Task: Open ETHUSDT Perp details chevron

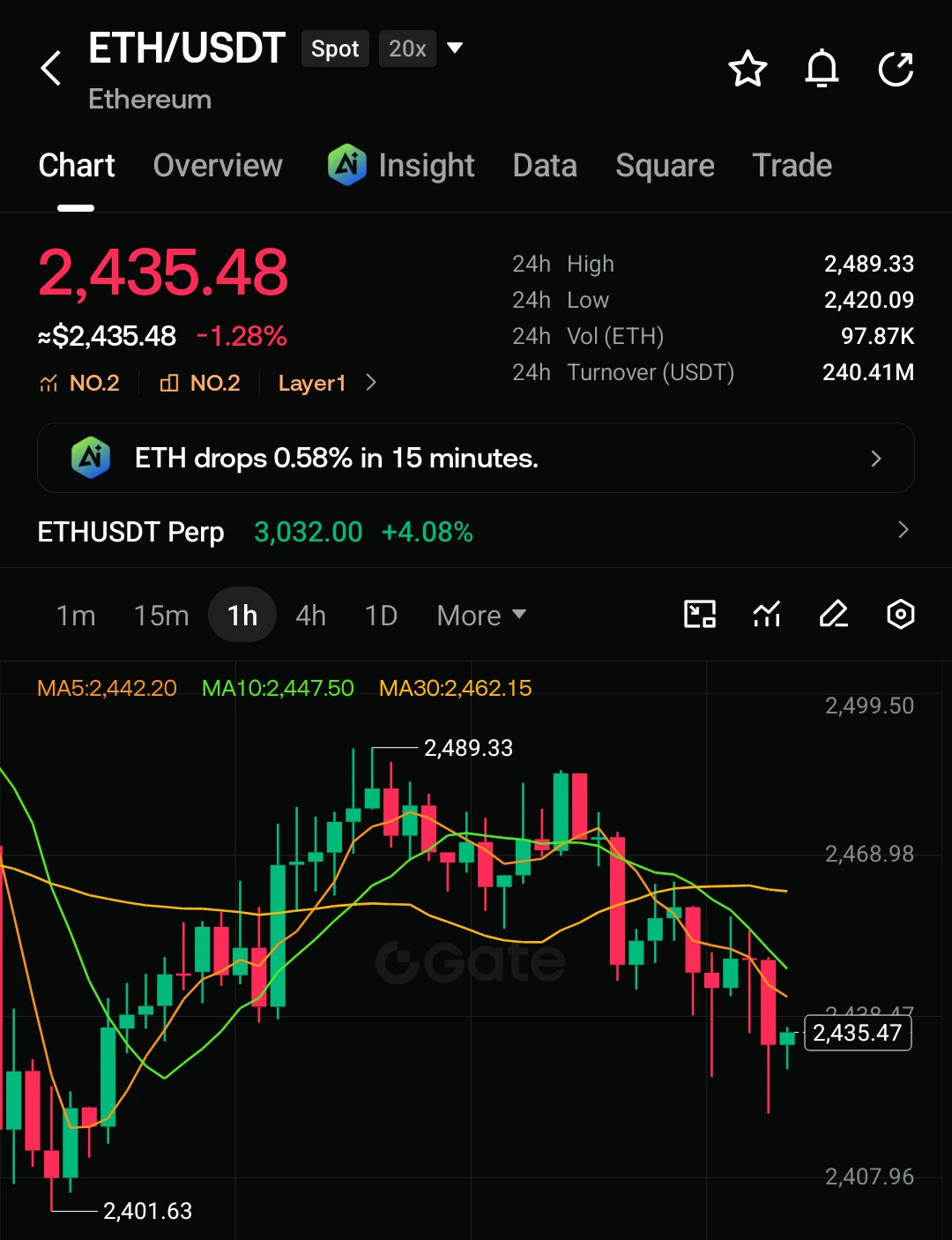Action: point(903,530)
